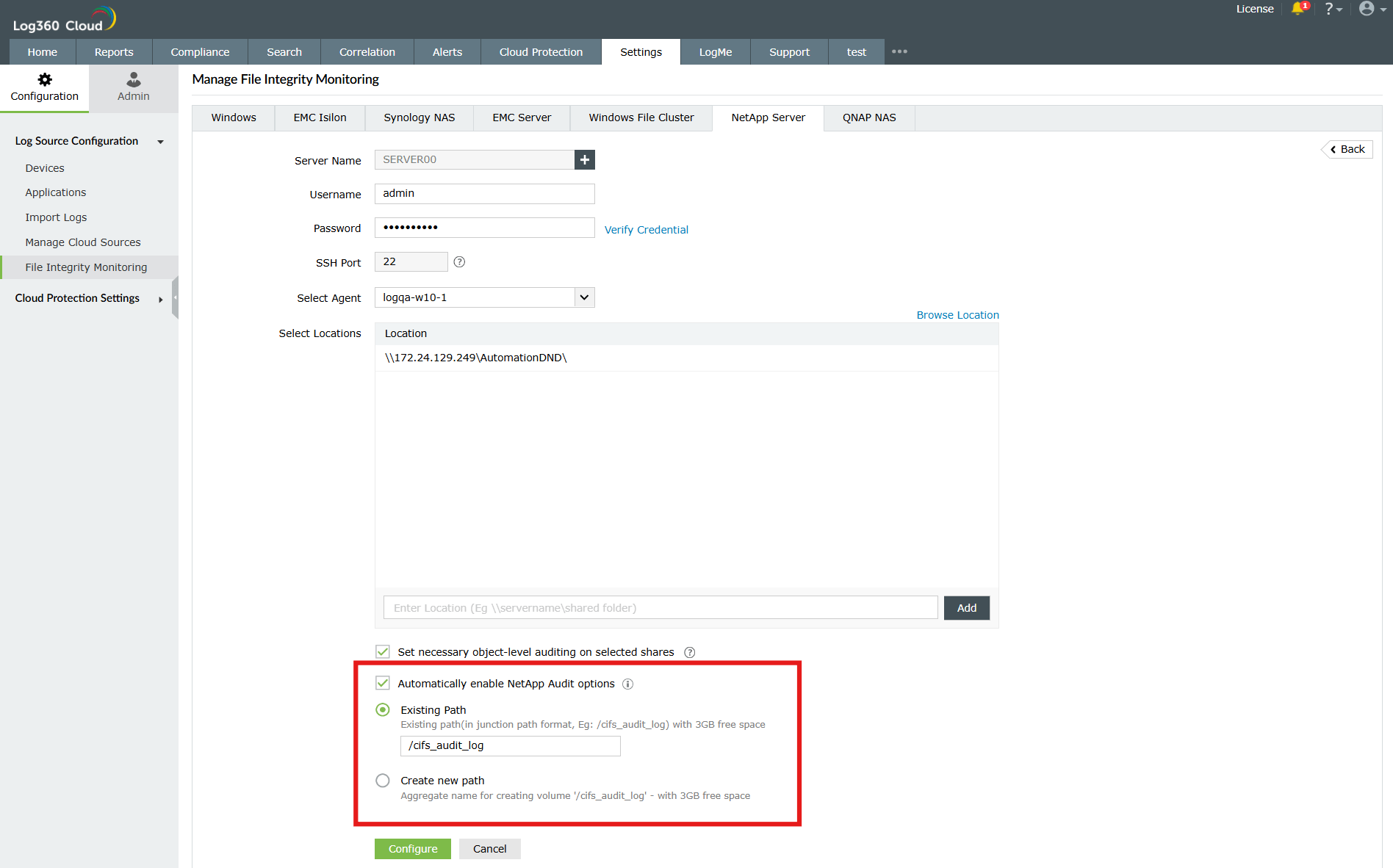The width and height of the screenshot is (1393, 868).
Task: View info icon beside NetApp Audit options
Action: 628,684
